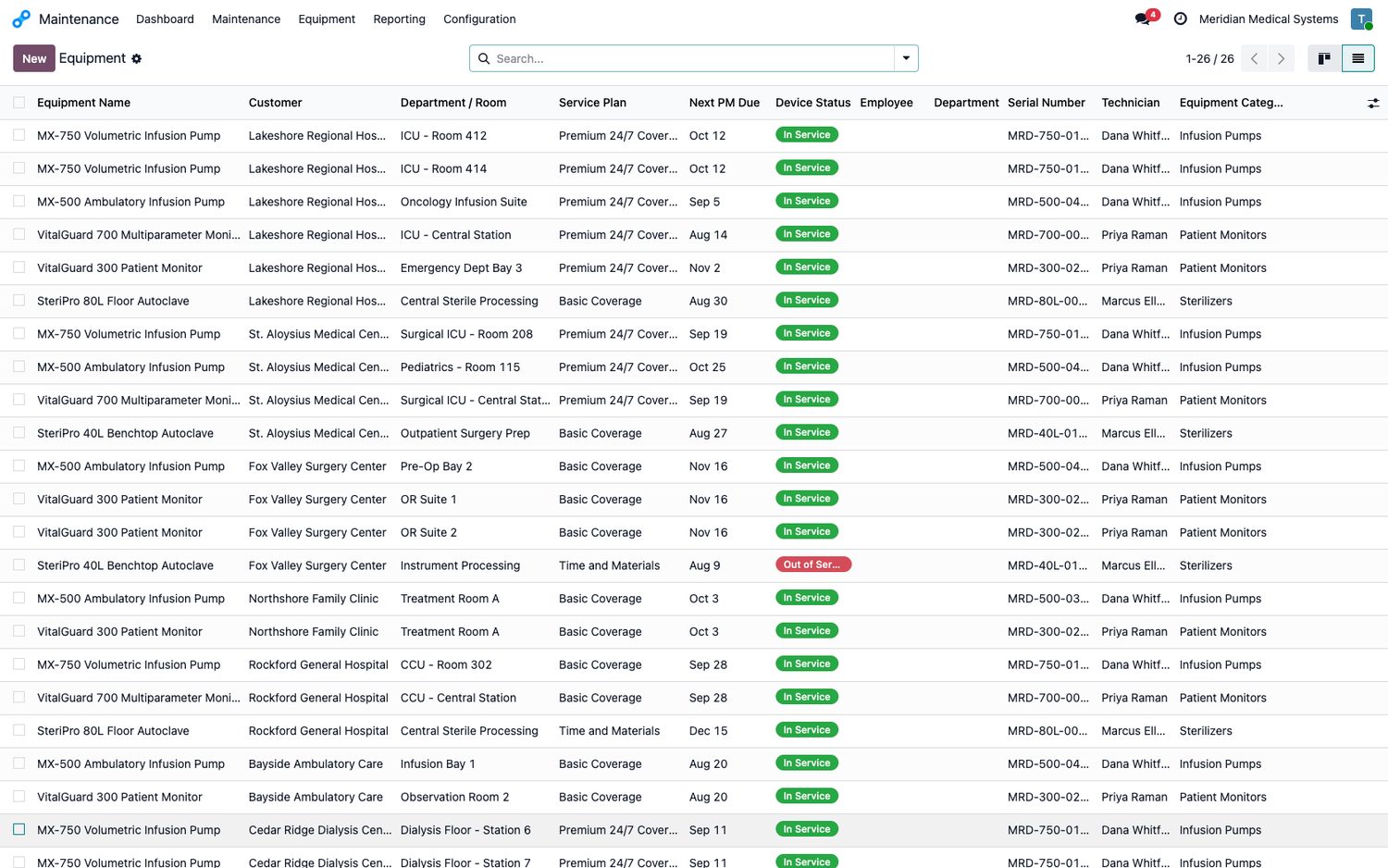Screen dimensions: 1388x868
Task: Select all rows with header checkbox
Action: (x=19, y=103)
